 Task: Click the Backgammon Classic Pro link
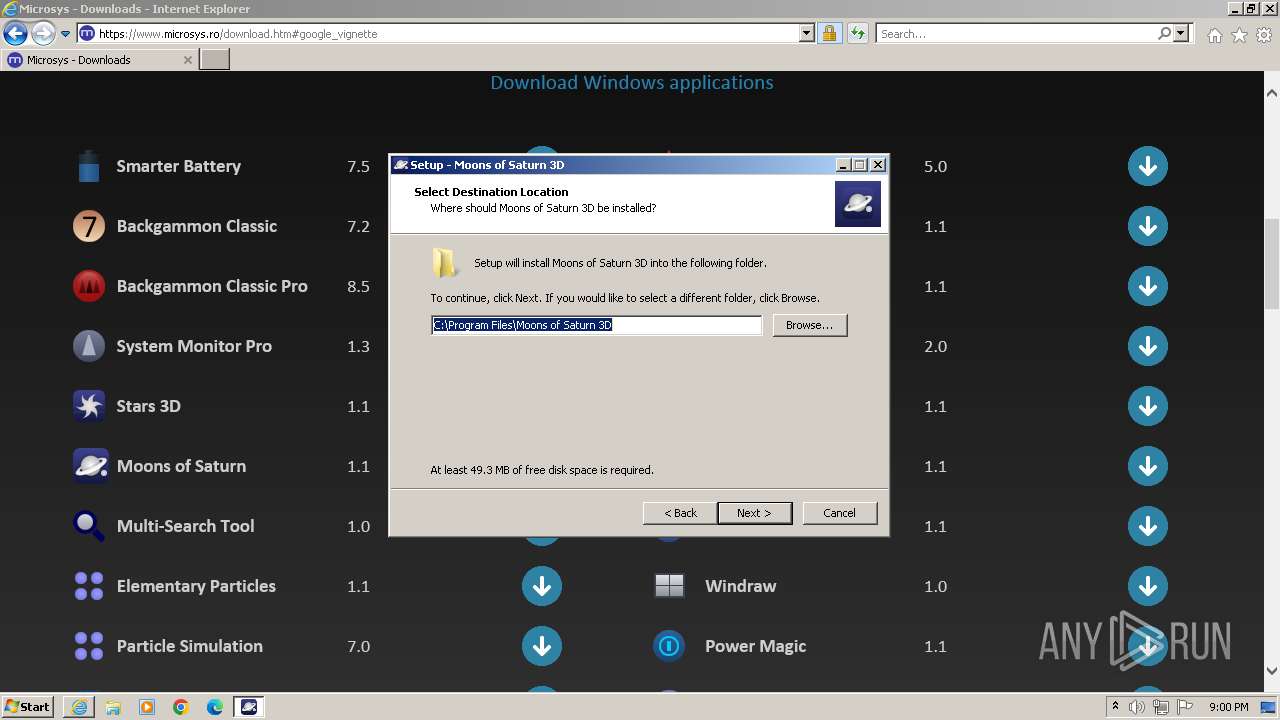point(212,286)
